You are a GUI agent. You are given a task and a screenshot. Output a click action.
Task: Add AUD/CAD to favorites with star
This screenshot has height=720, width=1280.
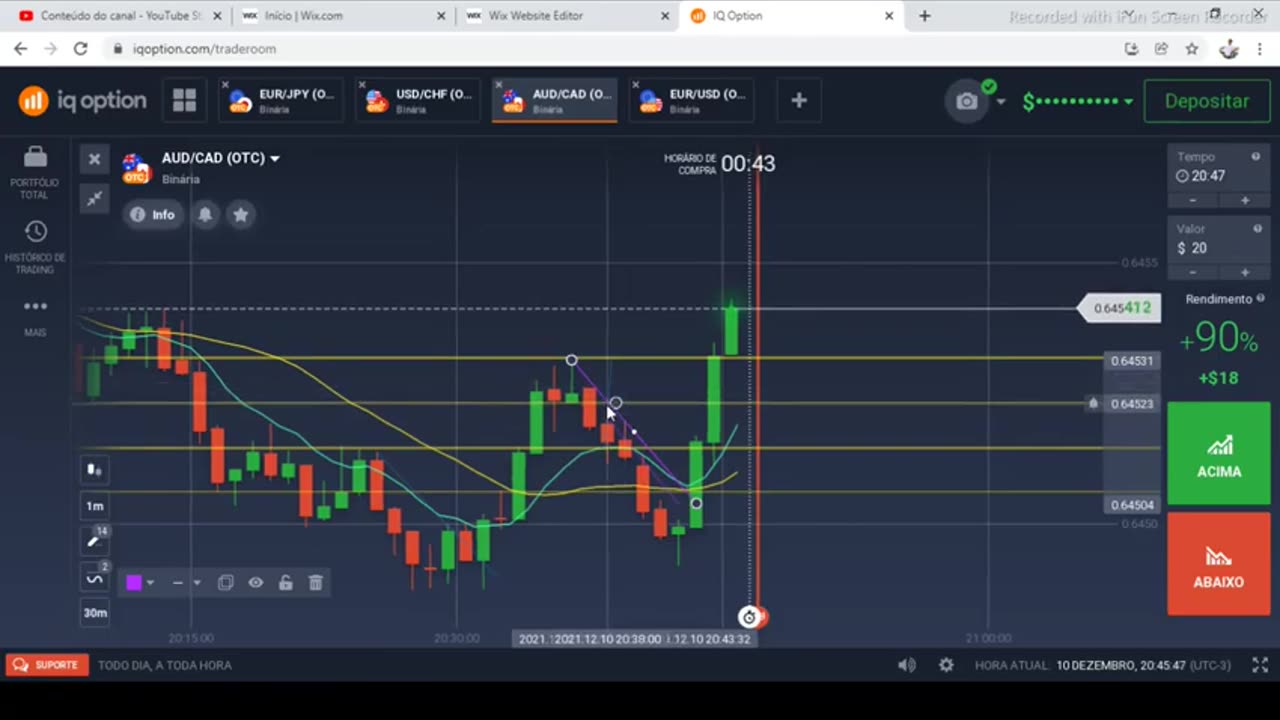241,214
